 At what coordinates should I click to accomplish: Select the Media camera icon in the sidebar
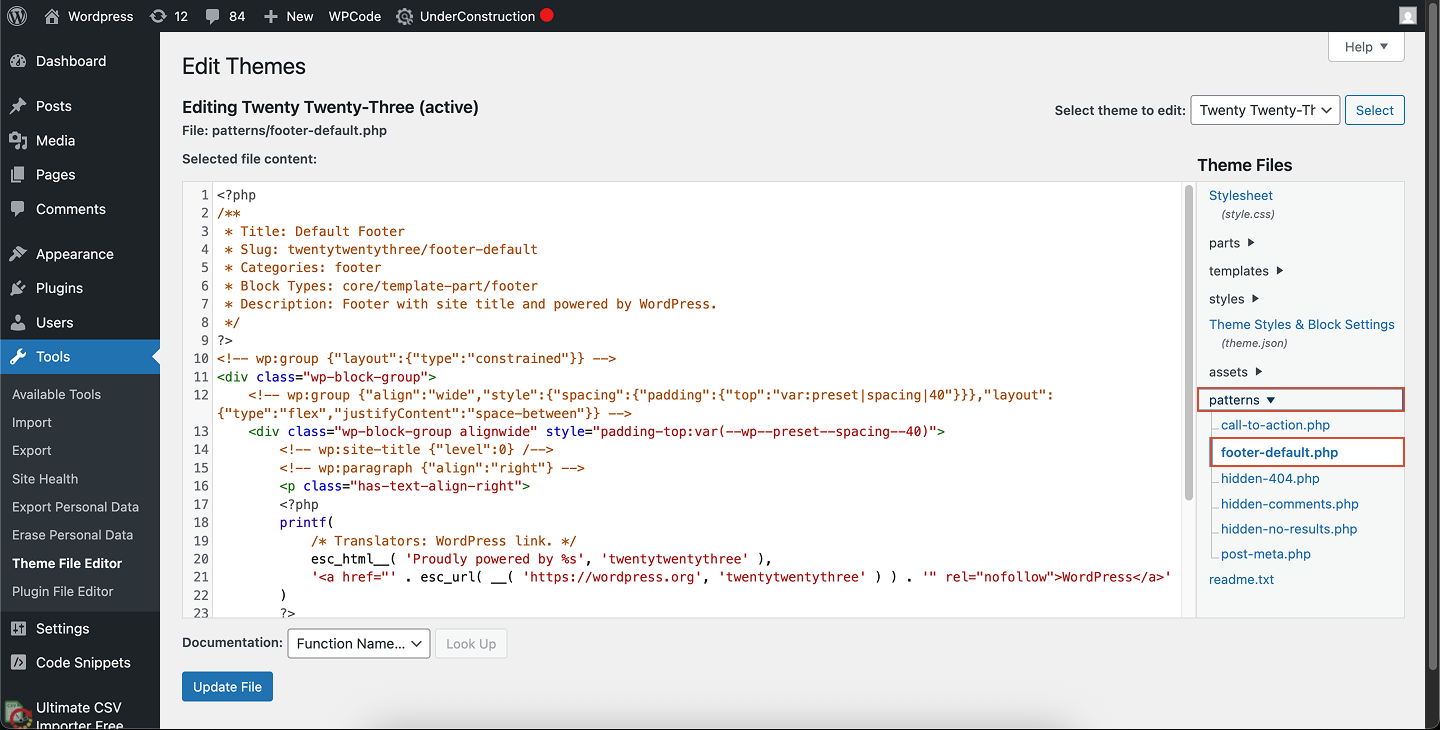(19, 140)
